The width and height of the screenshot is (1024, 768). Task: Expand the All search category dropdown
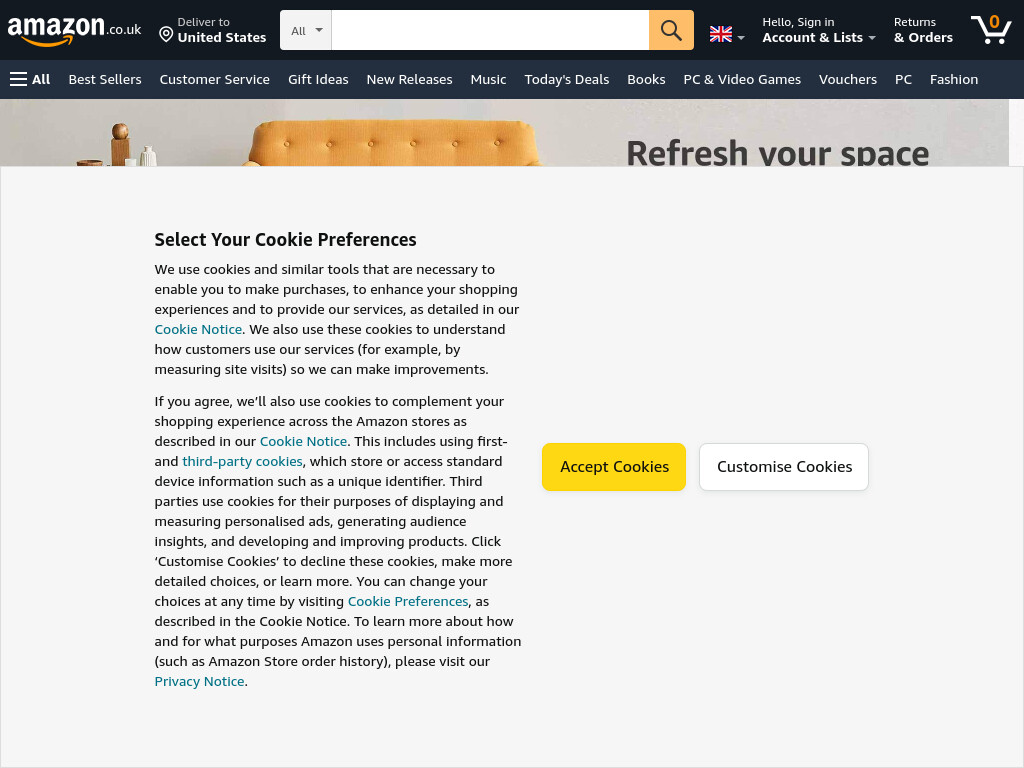306,30
